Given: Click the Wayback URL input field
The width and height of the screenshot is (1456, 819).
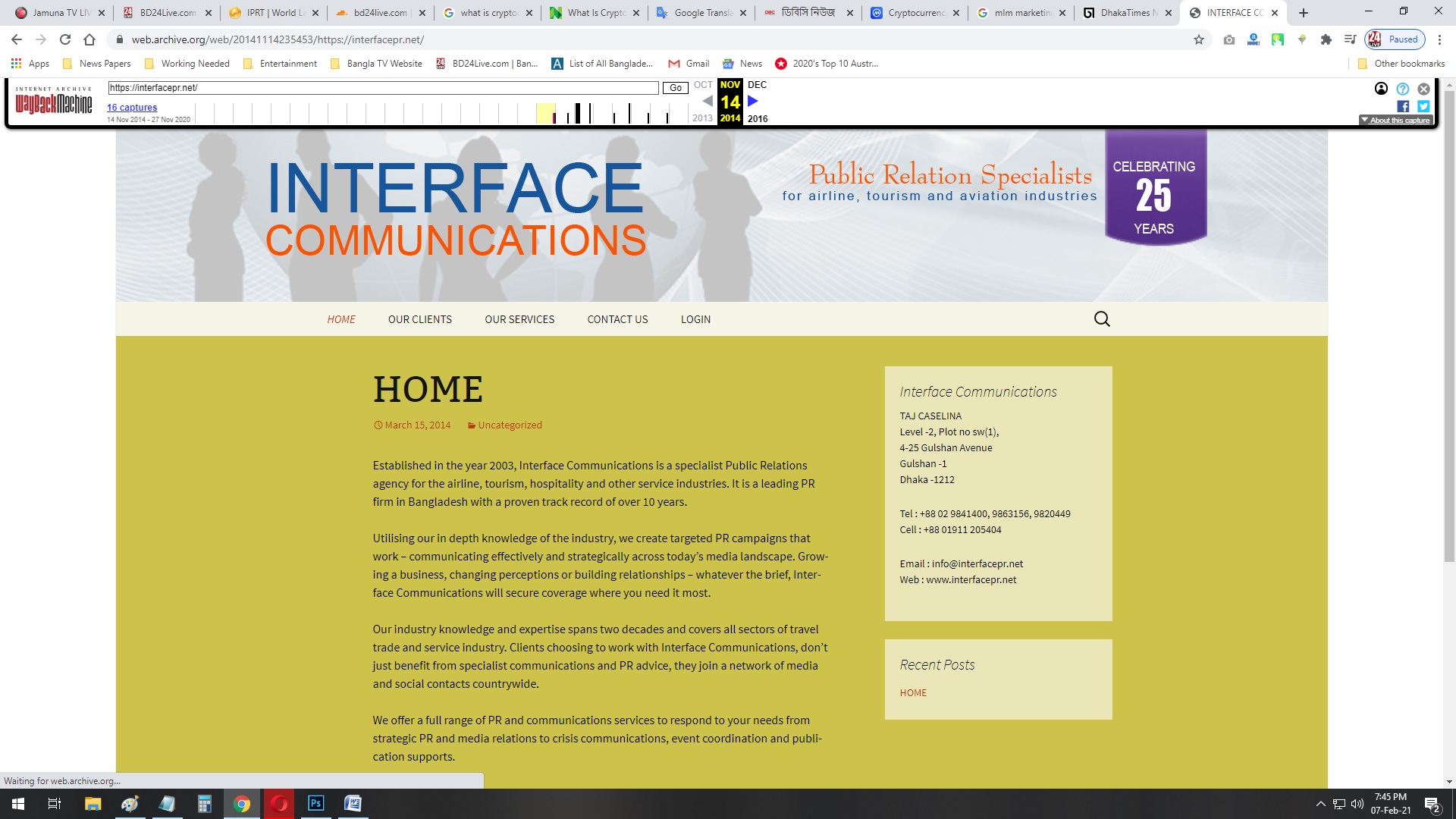Looking at the screenshot, I should (383, 88).
